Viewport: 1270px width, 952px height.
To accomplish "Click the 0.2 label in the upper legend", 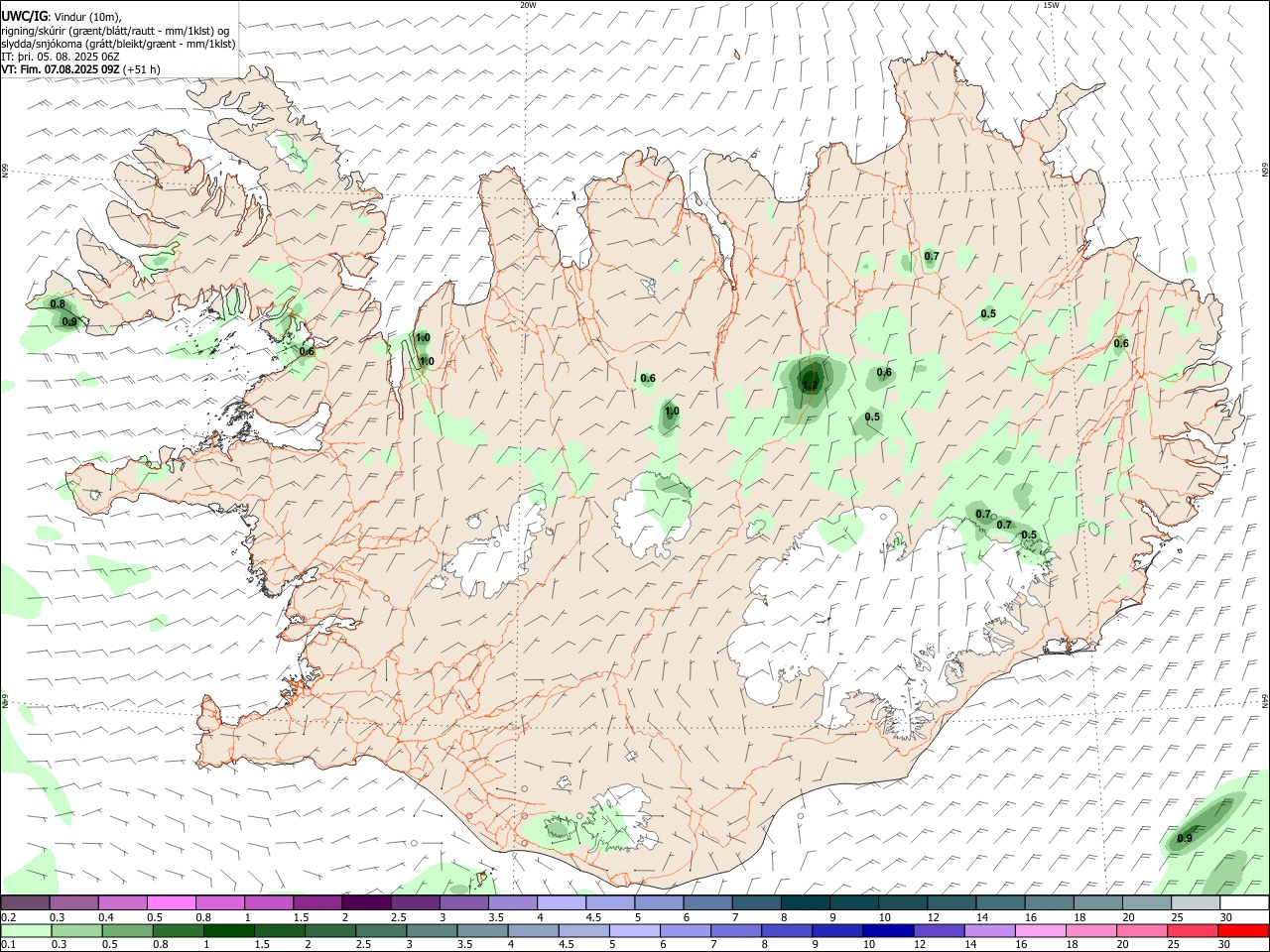I will tap(8, 917).
